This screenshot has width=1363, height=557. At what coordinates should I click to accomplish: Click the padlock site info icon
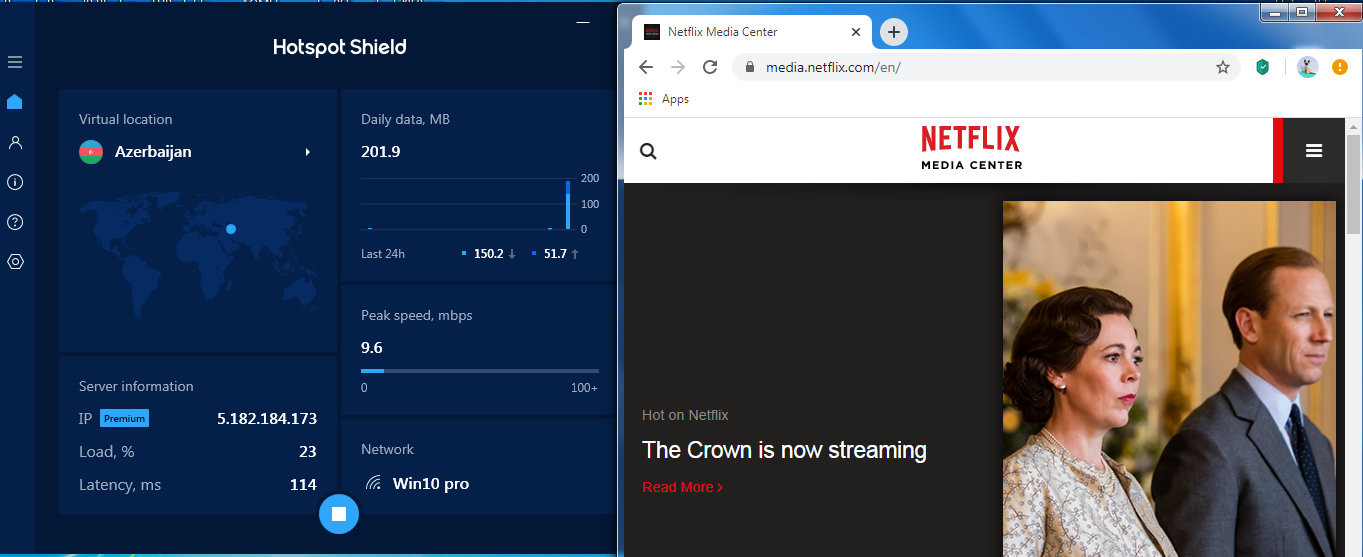749,67
